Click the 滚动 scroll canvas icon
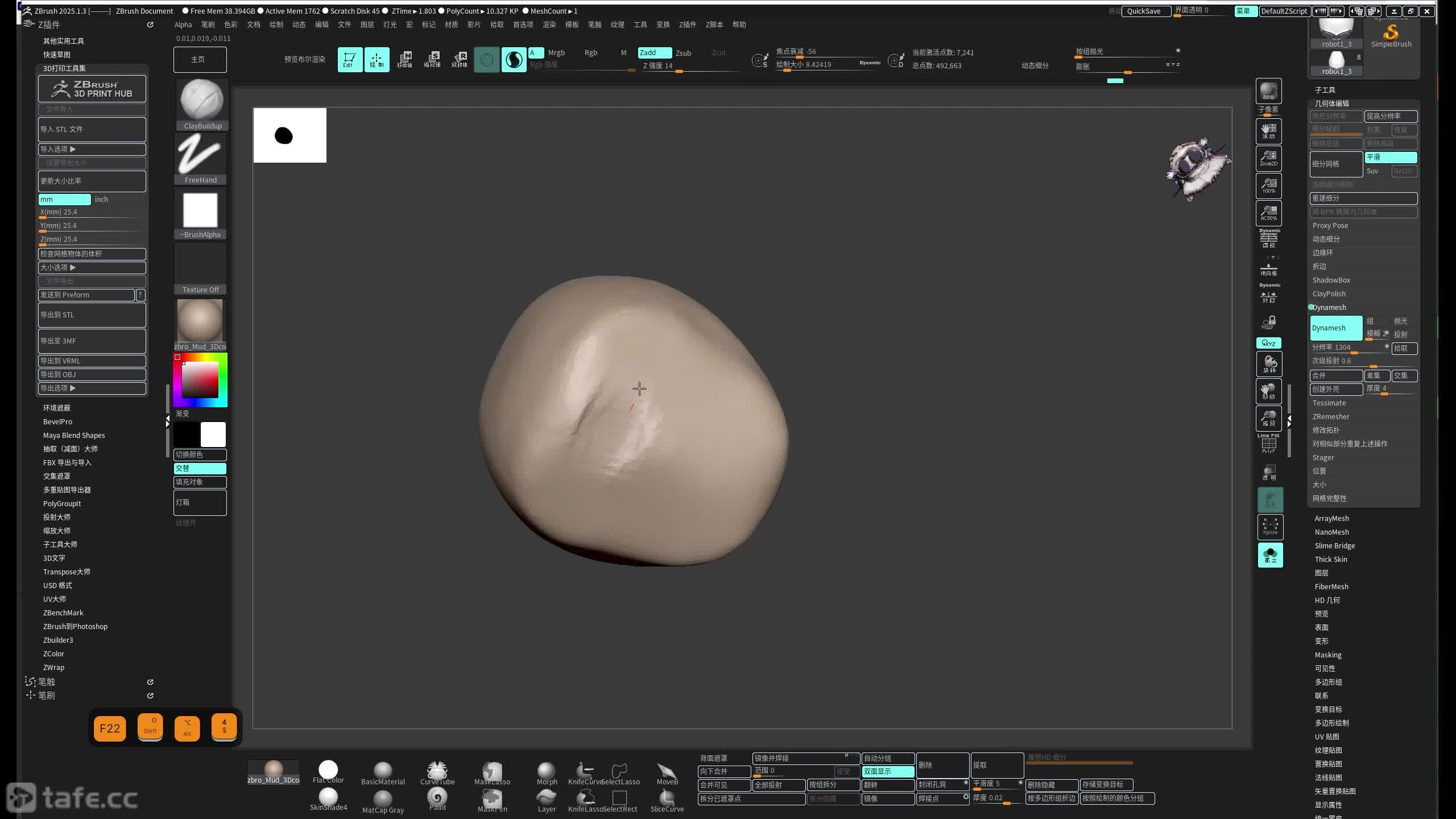This screenshot has width=1456, height=819. click(x=1268, y=131)
